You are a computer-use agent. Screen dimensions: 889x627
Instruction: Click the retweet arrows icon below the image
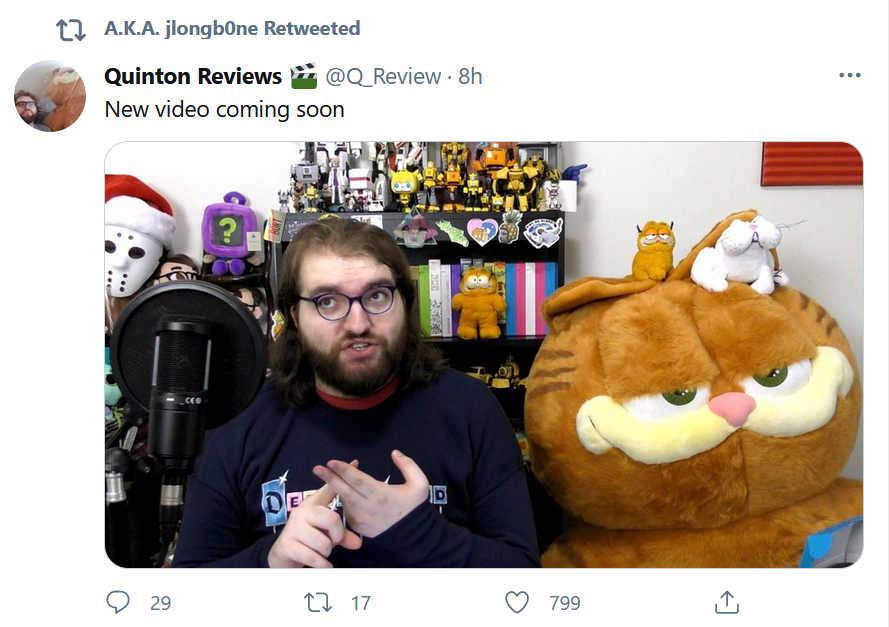[x=318, y=603]
